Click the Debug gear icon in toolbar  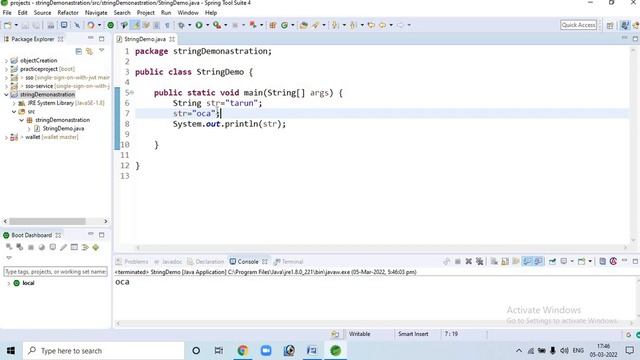pyautogui.click(x=181, y=25)
